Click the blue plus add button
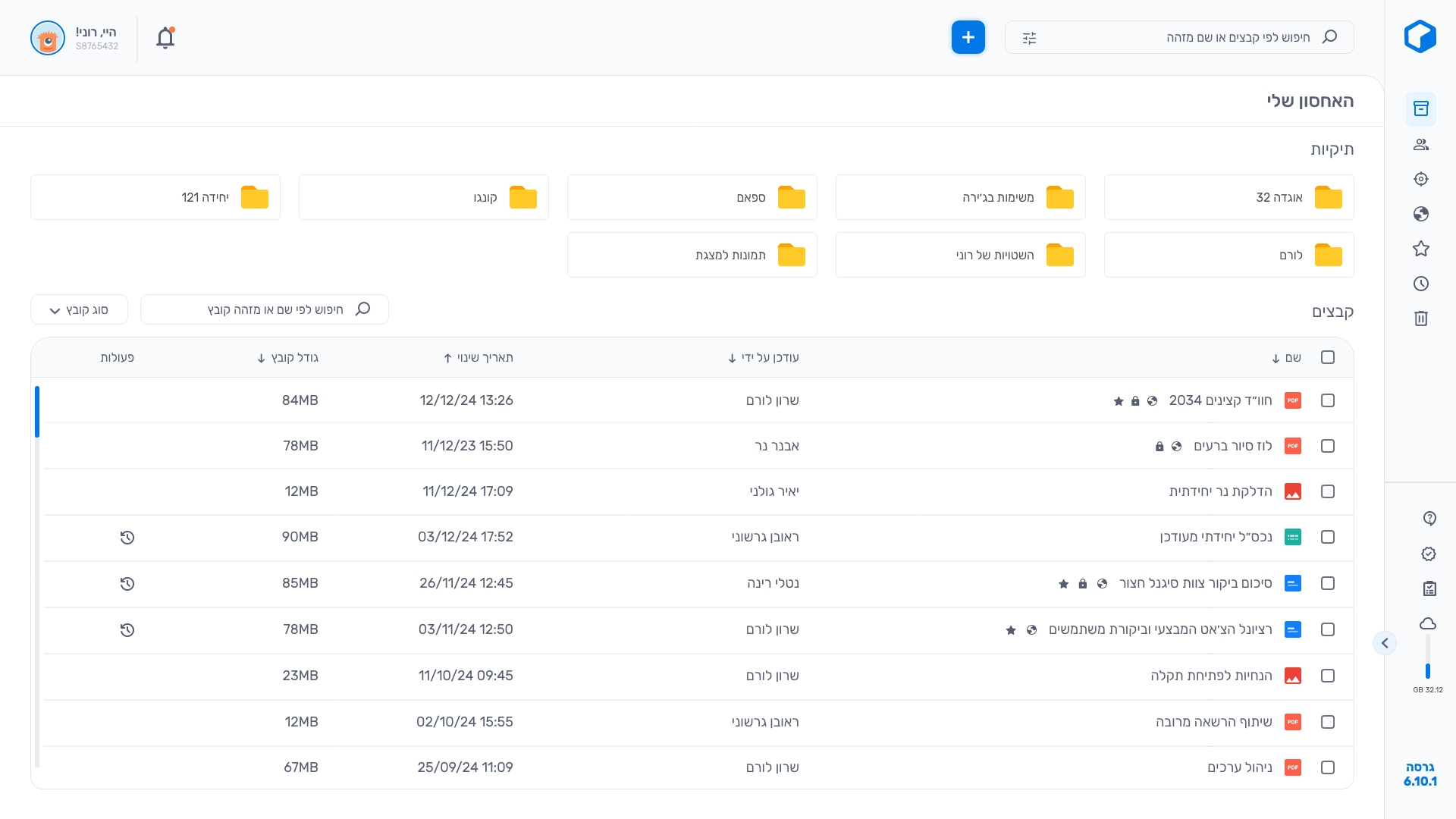Image resolution: width=1456 pixels, height=819 pixels. click(968, 37)
